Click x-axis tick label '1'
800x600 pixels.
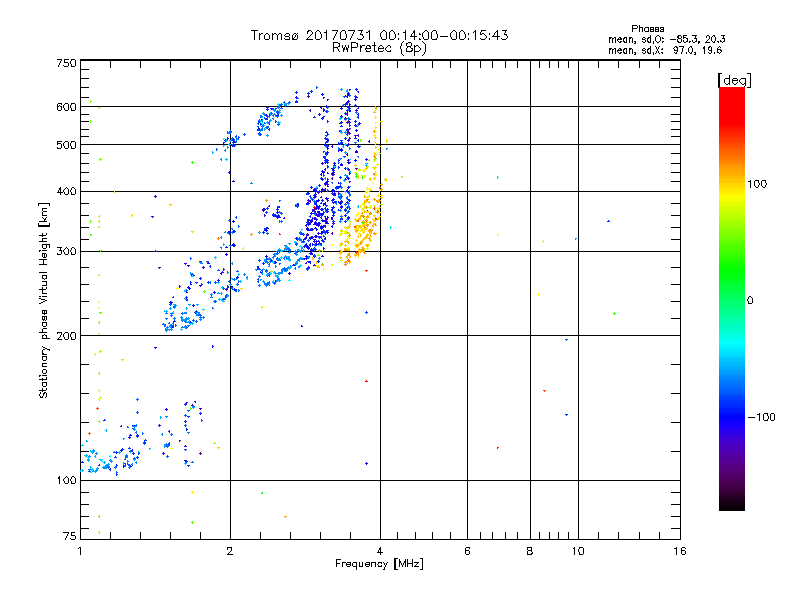click(80, 551)
